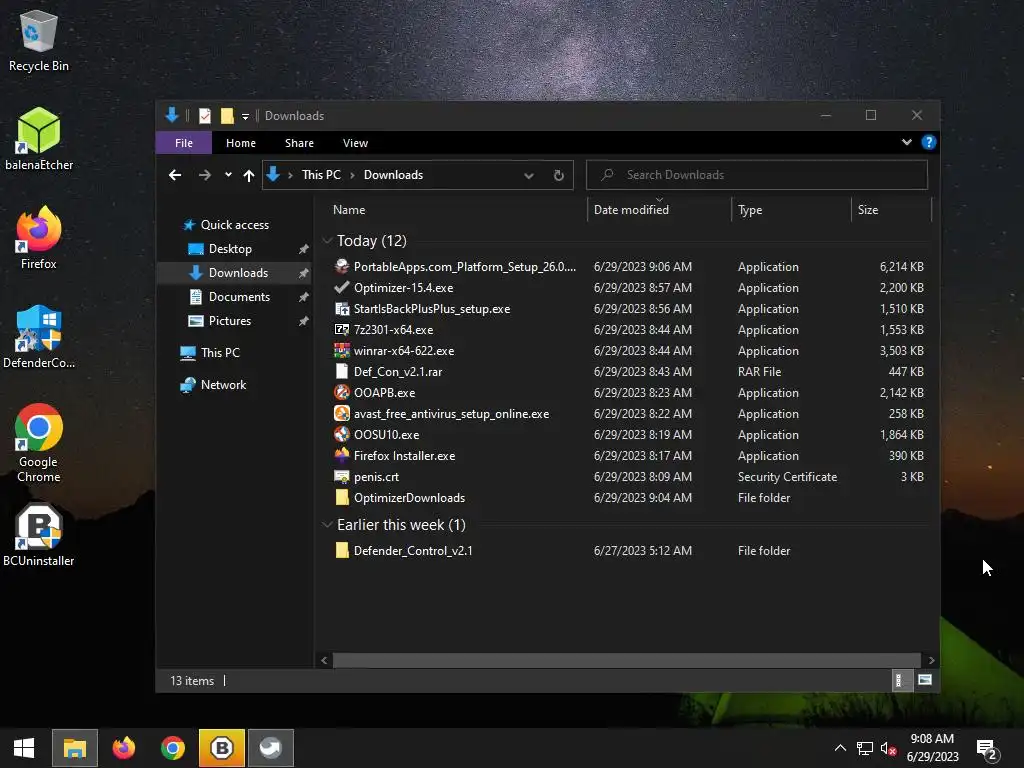Show hidden system tray icons

point(840,748)
